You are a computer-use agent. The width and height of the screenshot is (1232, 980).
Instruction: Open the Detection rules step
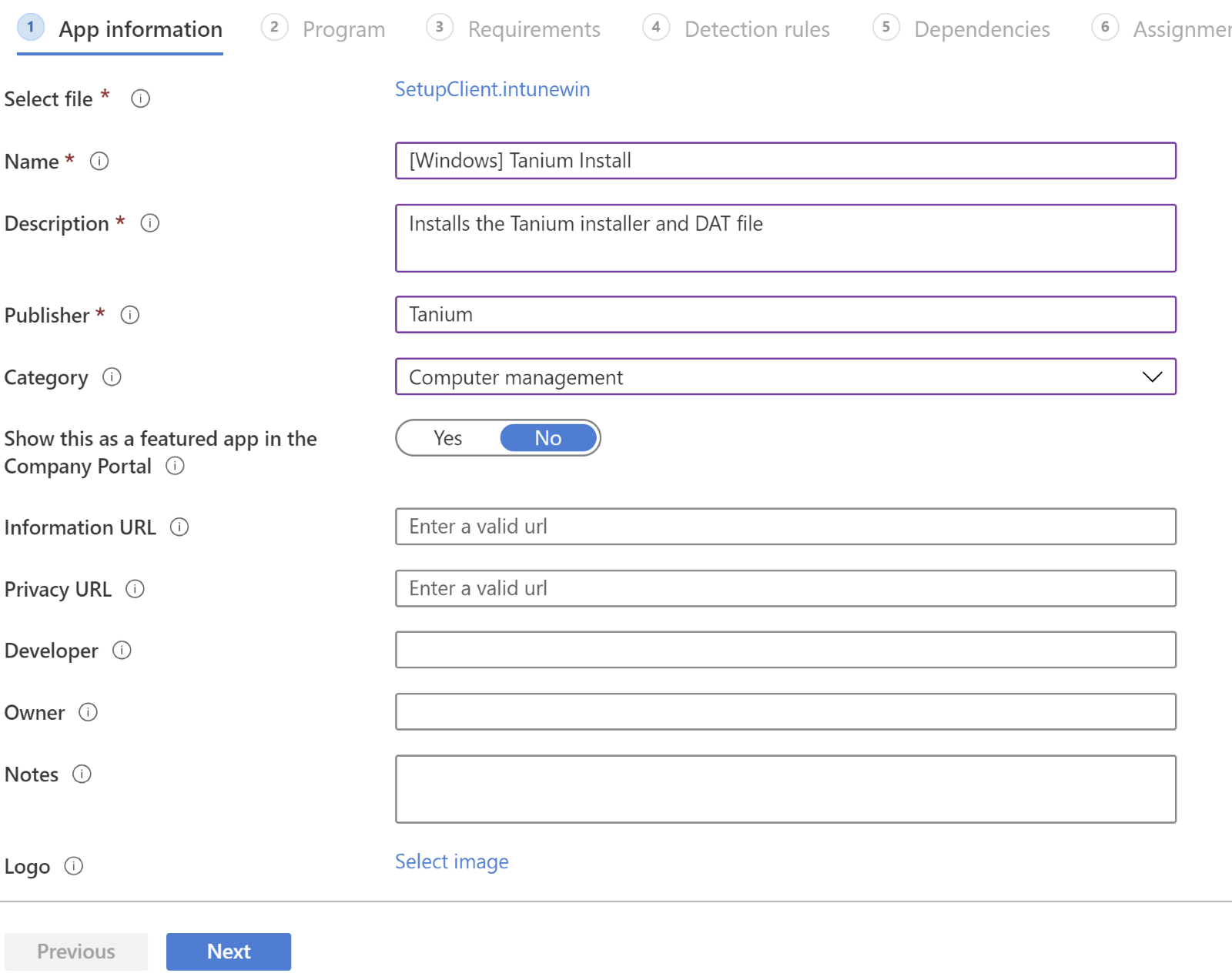pos(756,29)
